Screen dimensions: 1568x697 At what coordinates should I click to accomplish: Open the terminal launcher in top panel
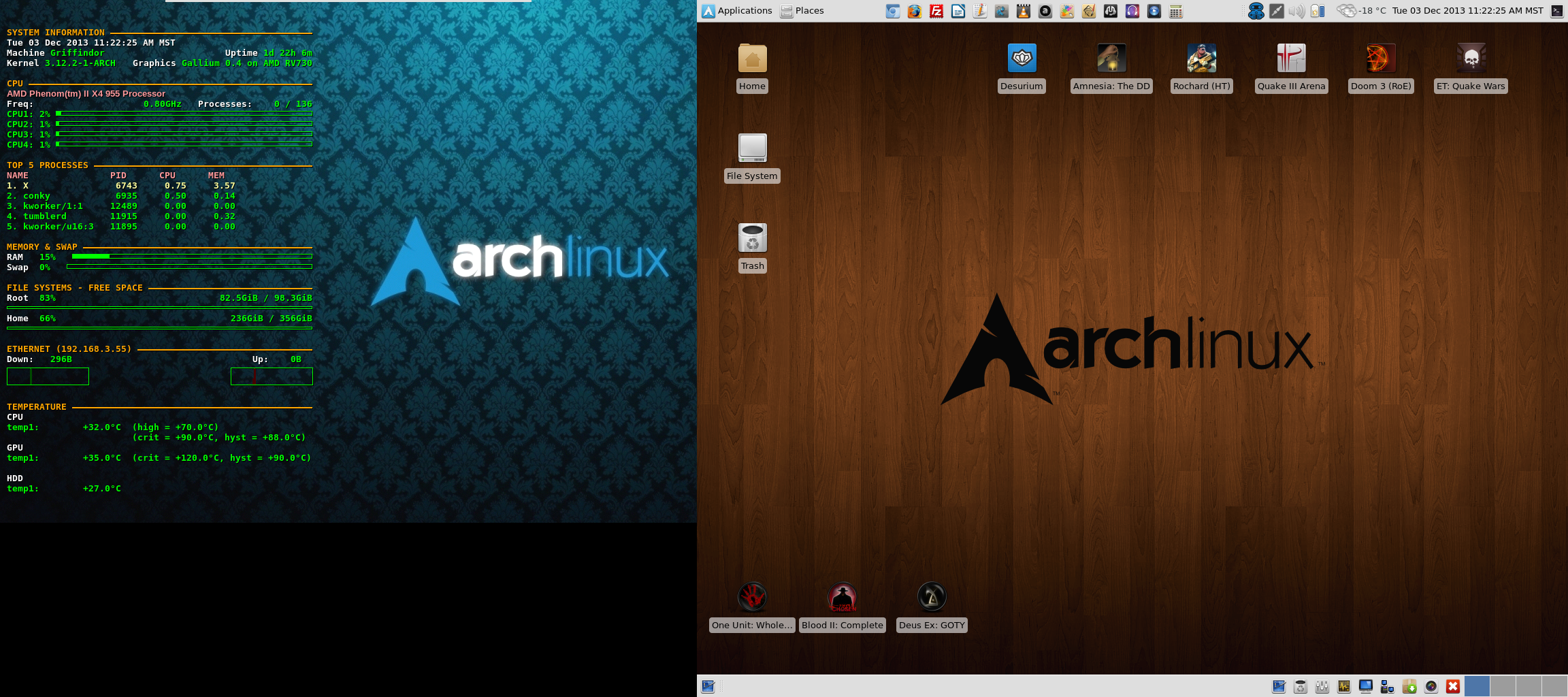point(1557,11)
